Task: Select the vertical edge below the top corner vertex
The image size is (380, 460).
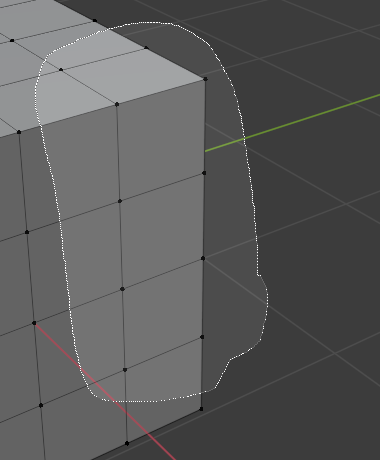Action: tap(205, 126)
